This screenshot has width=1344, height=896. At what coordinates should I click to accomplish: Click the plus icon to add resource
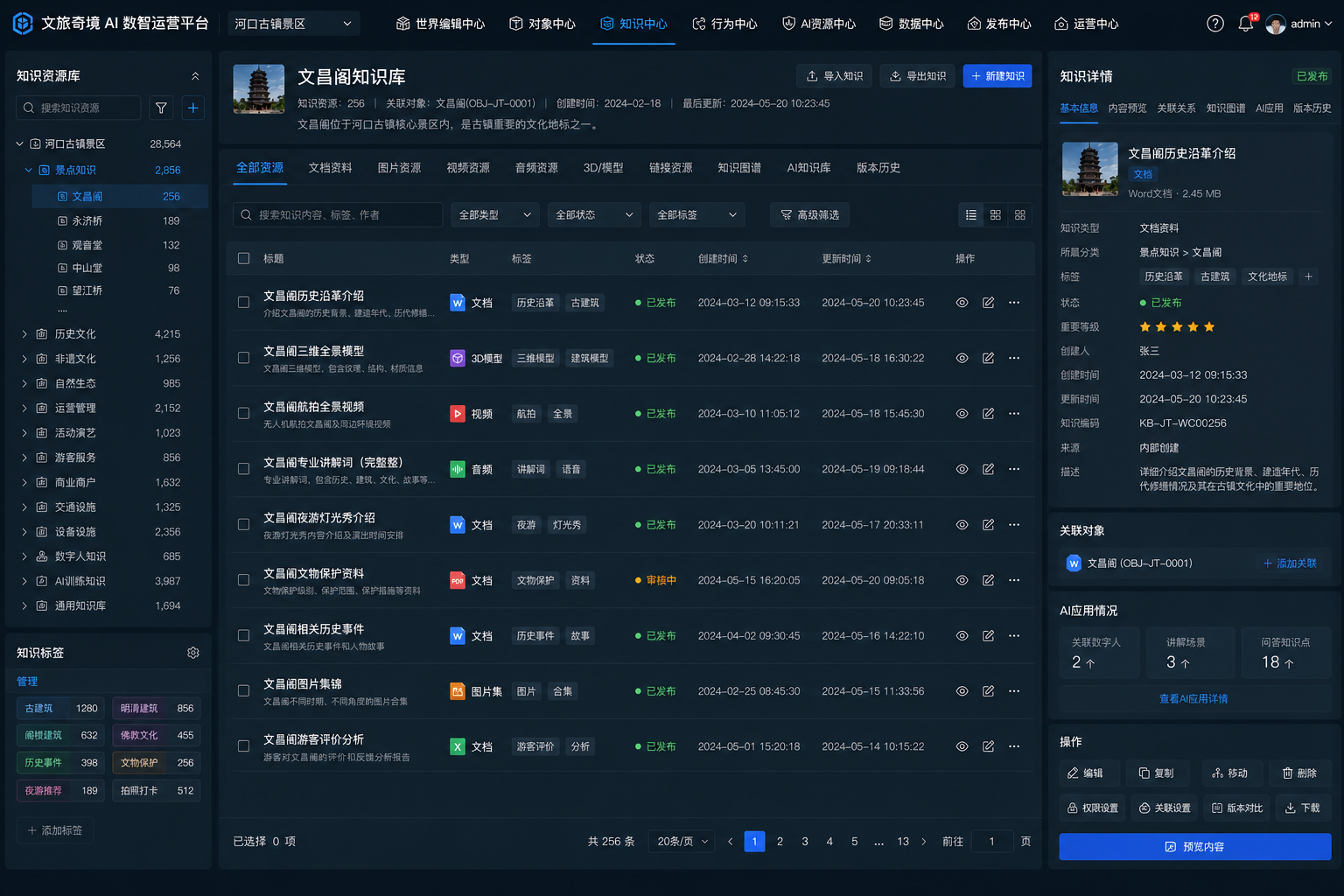pyautogui.click(x=193, y=108)
